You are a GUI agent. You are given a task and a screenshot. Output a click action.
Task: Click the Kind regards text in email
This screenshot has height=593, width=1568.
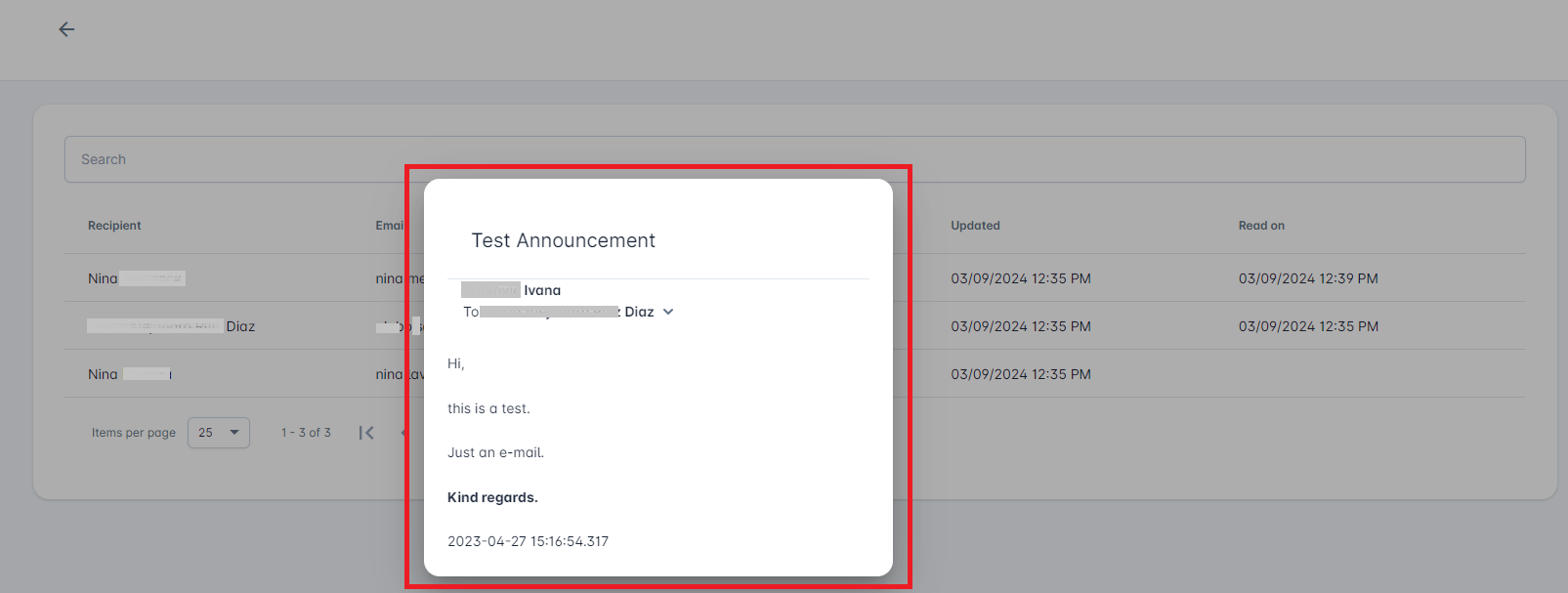pos(492,497)
